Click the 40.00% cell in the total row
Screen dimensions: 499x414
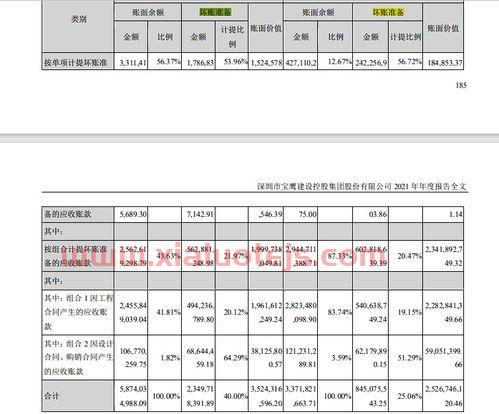[x=232, y=396]
